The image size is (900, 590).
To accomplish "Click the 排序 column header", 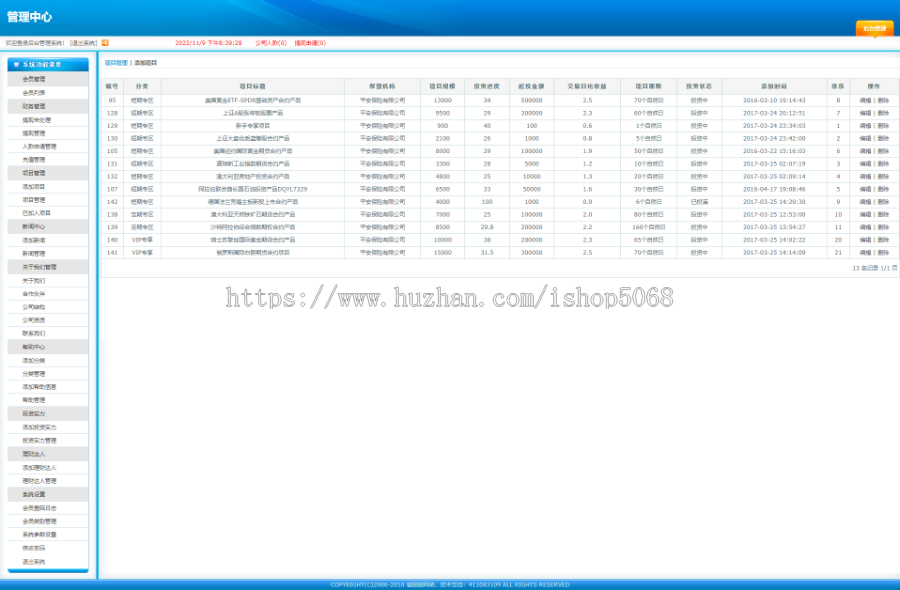I will (838, 86).
